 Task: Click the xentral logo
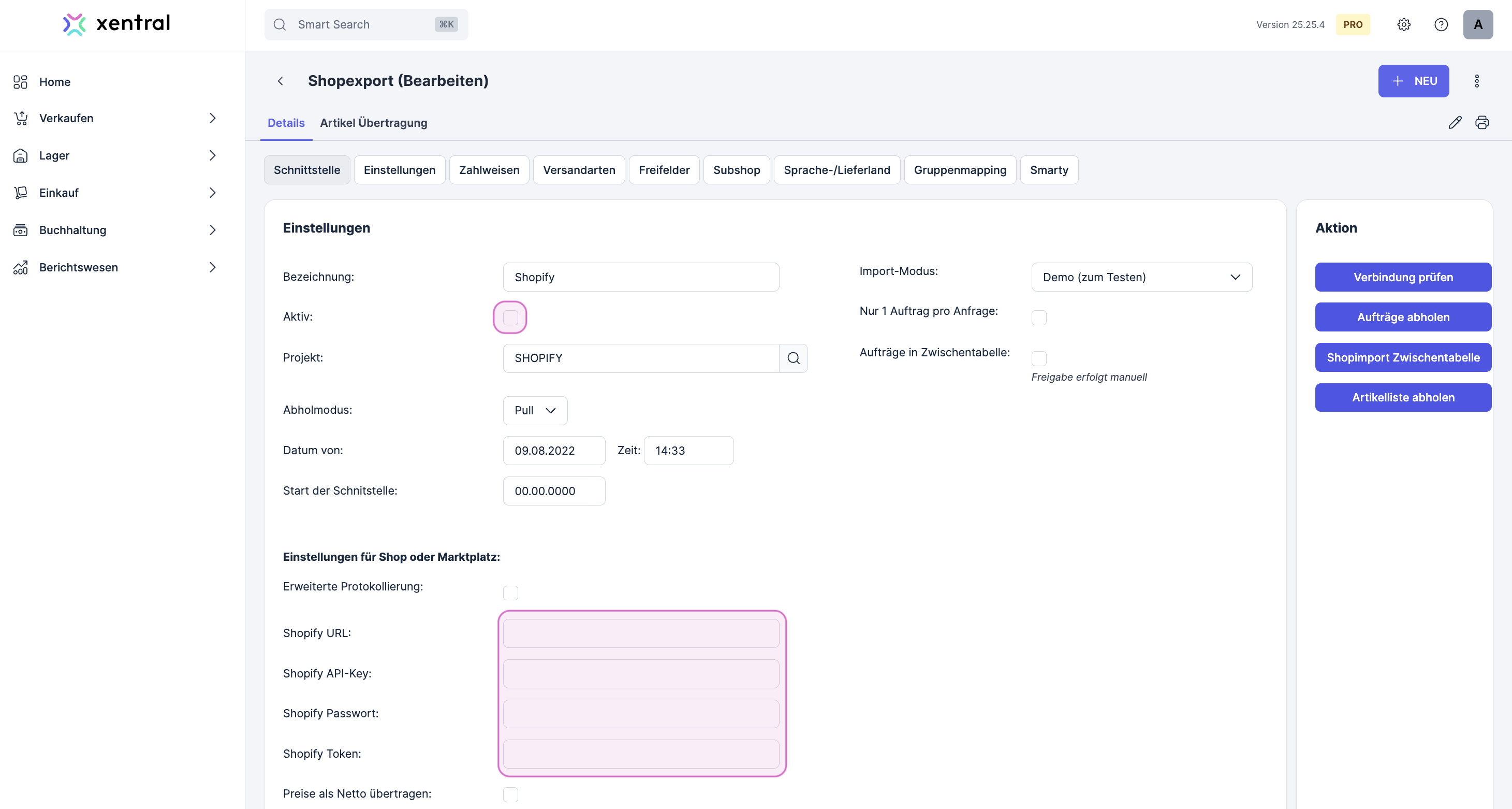pyautogui.click(x=116, y=23)
